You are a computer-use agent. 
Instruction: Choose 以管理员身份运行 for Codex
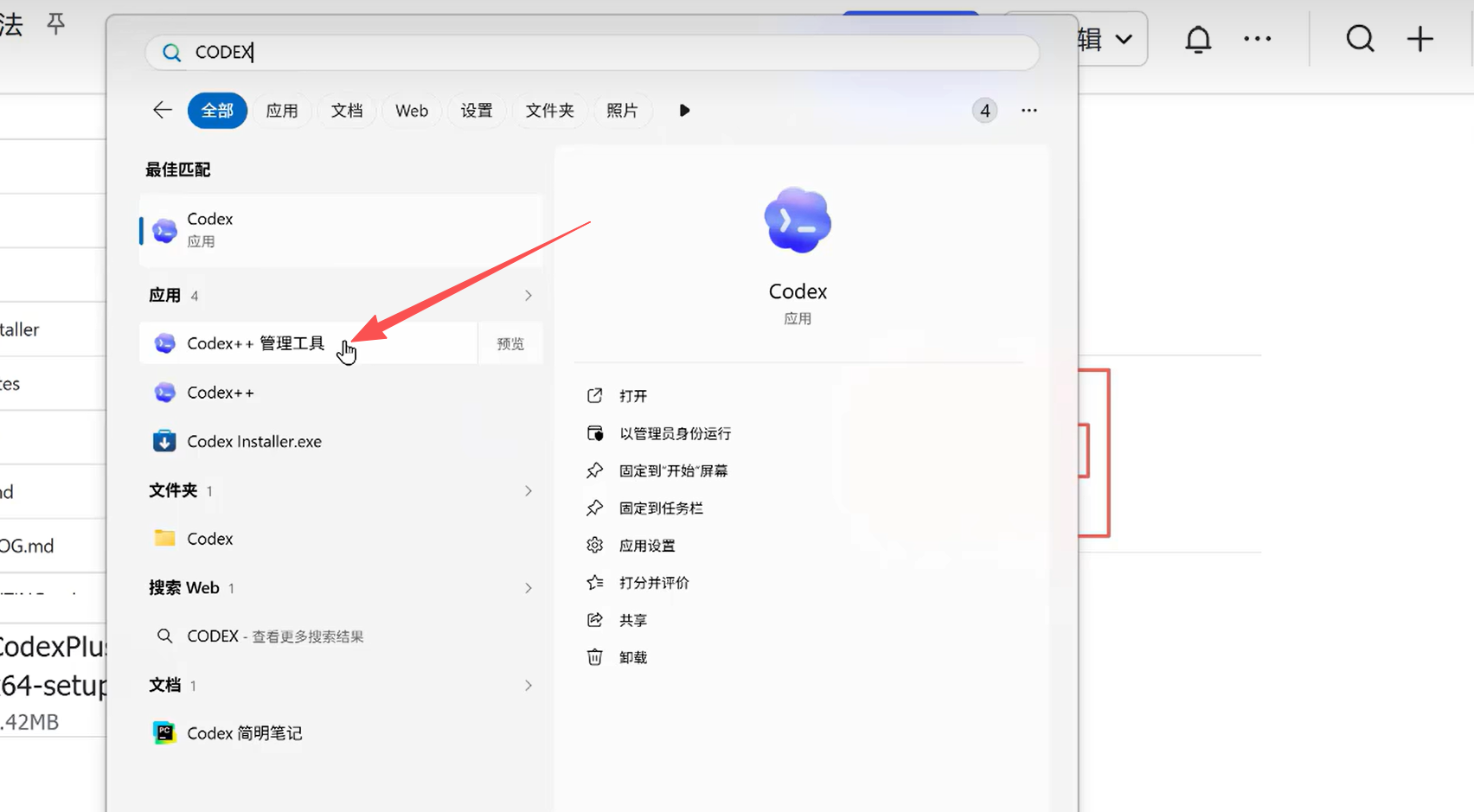coord(675,433)
